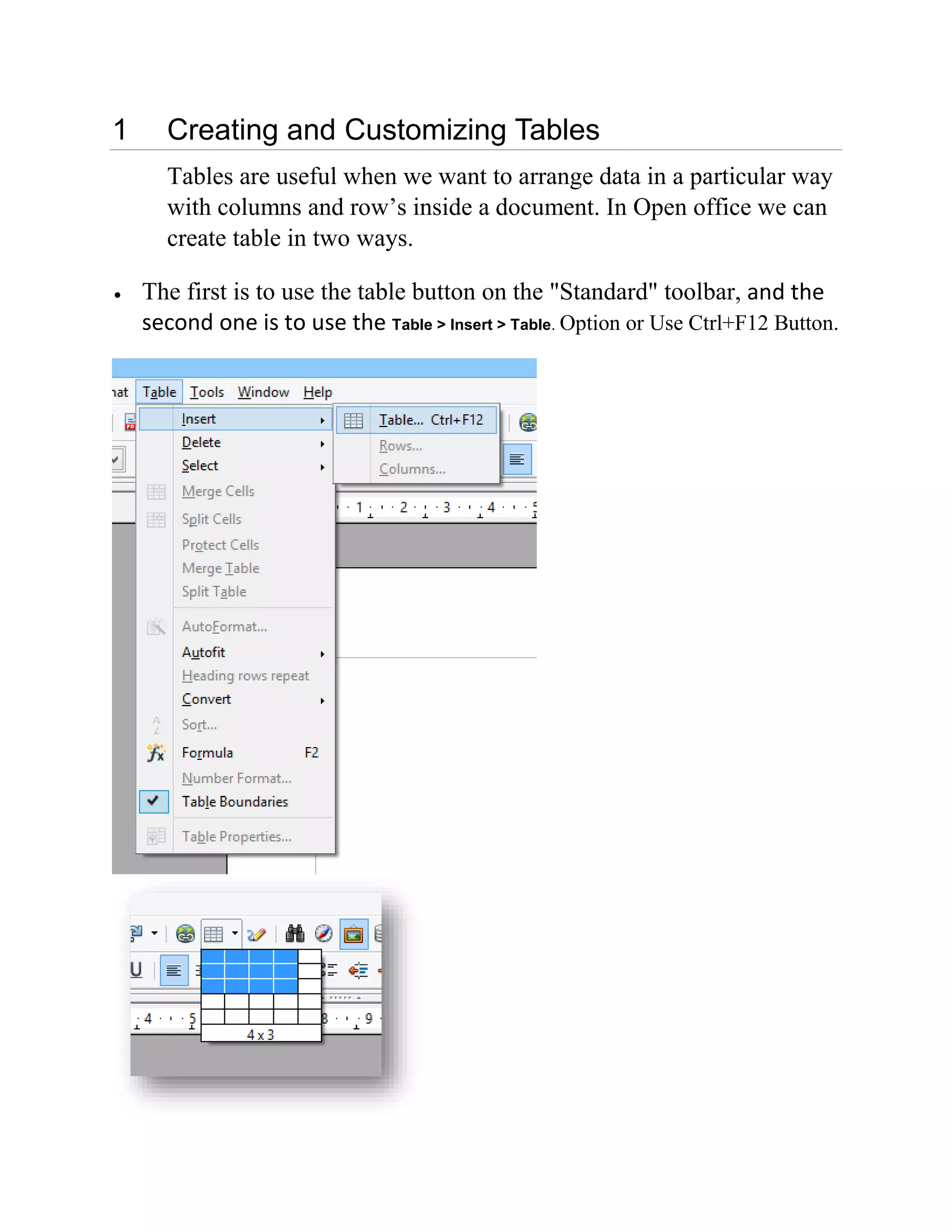Screen dimensions: 952x1232
Task: Click the Align Left icon beside the Columns... entry
Action: point(516,459)
